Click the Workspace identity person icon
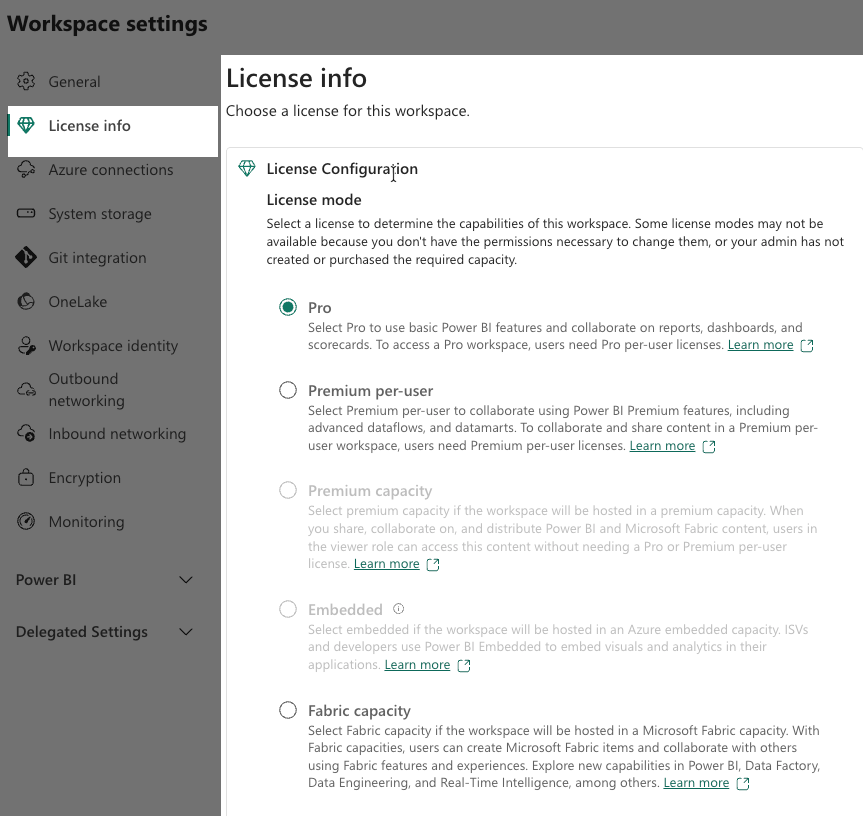The image size is (863, 816). (x=26, y=346)
